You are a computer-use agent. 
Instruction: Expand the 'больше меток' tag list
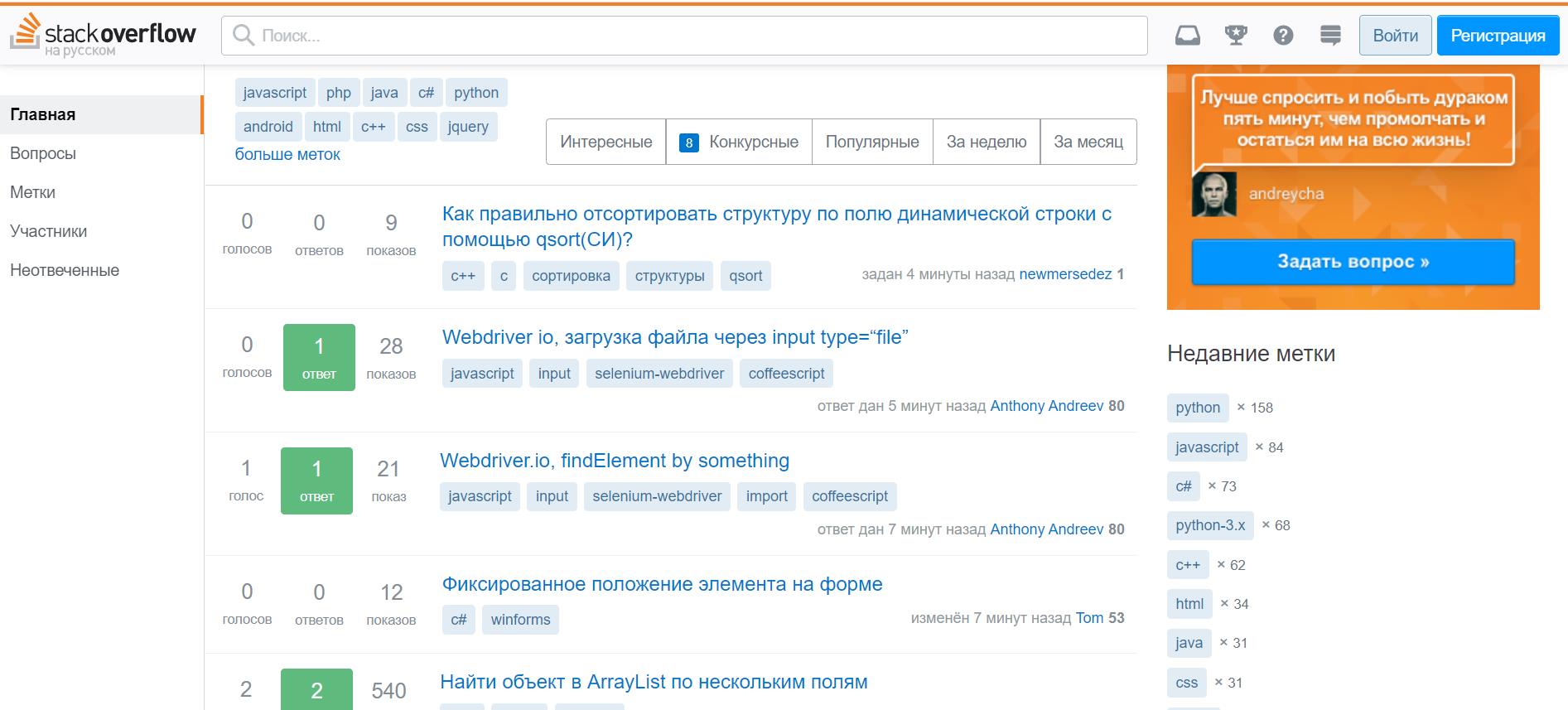[287, 155]
